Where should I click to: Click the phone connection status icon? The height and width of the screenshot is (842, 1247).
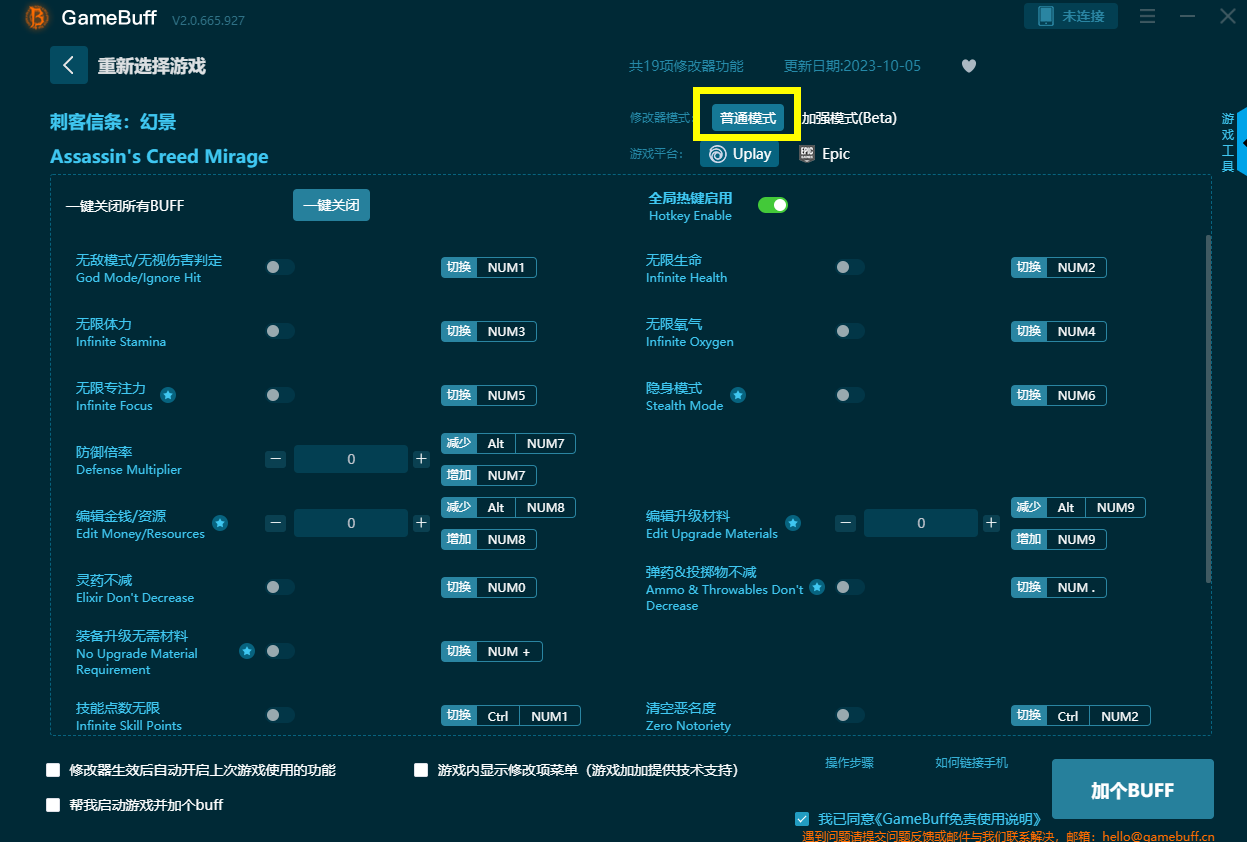point(1046,16)
